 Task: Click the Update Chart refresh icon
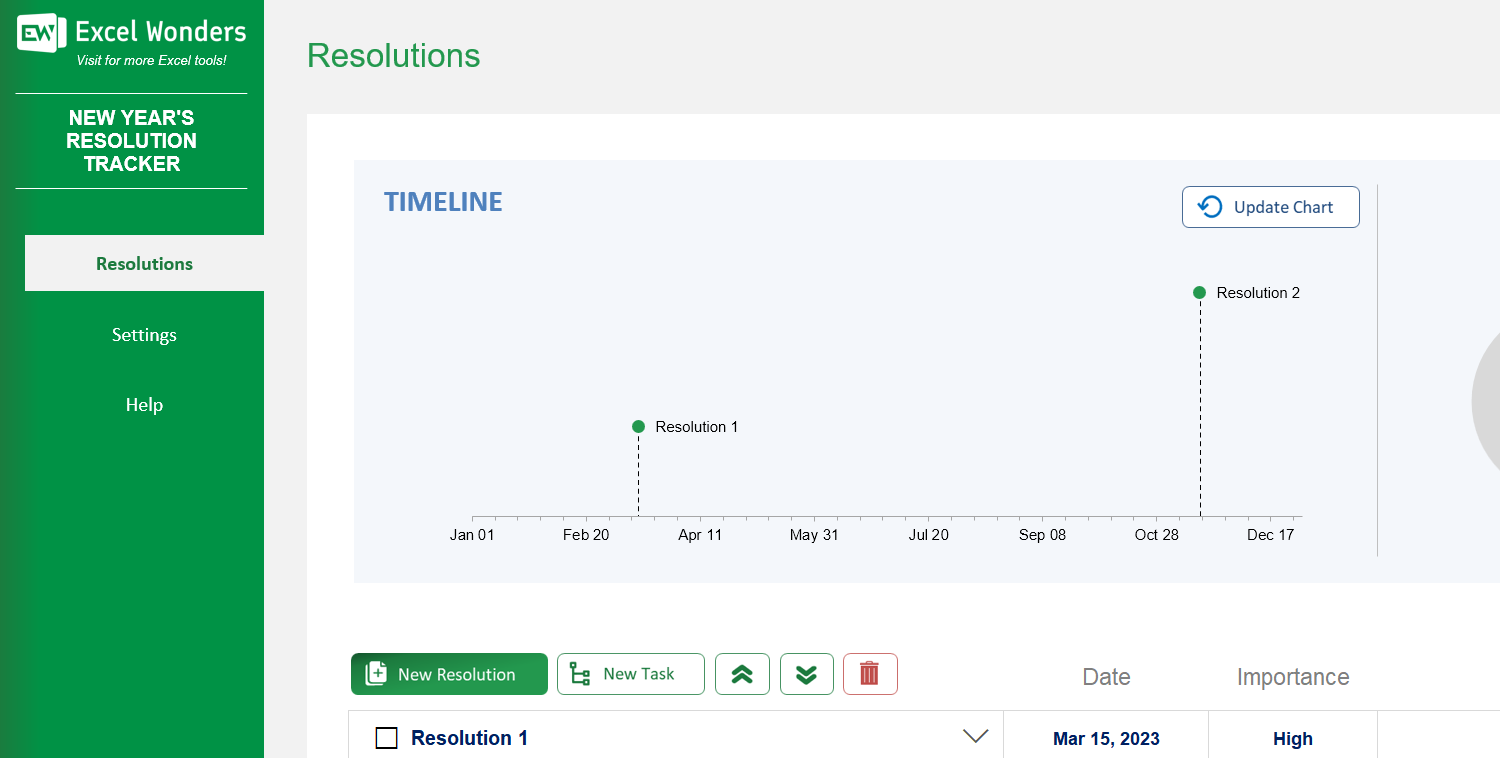coord(1210,206)
